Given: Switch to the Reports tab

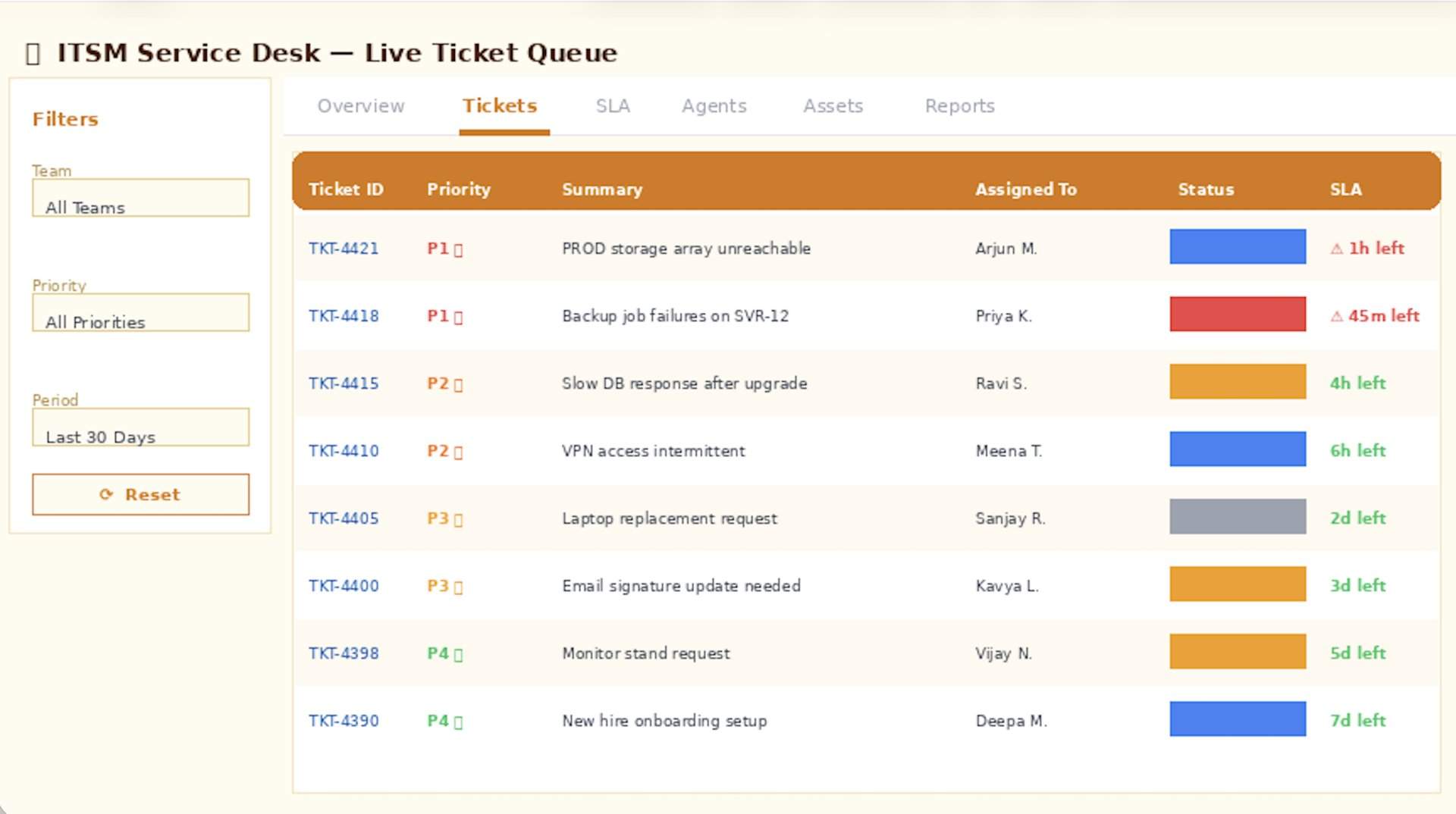Looking at the screenshot, I should 959,106.
